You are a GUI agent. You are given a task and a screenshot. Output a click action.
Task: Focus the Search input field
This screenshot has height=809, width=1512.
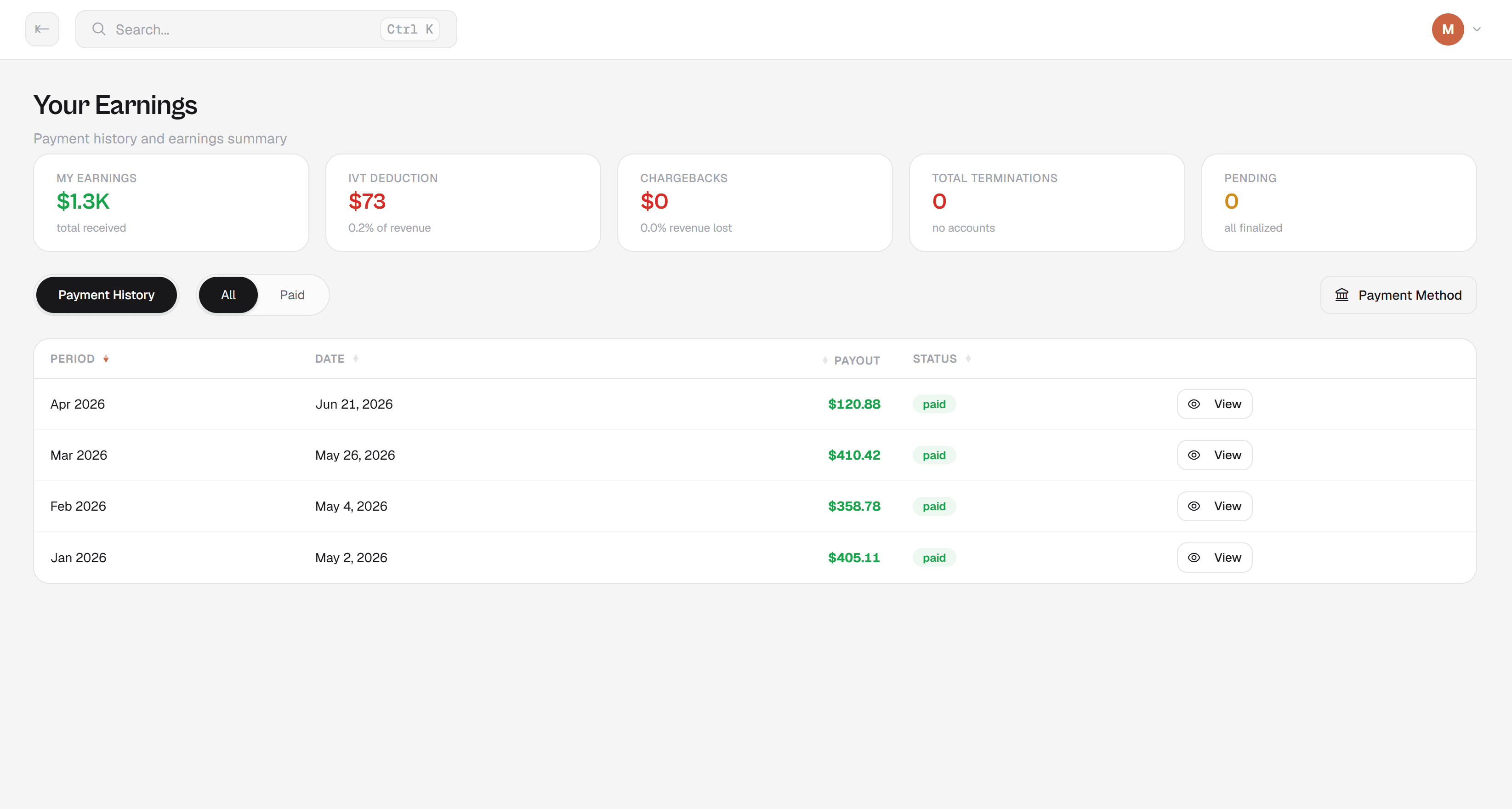(266, 29)
